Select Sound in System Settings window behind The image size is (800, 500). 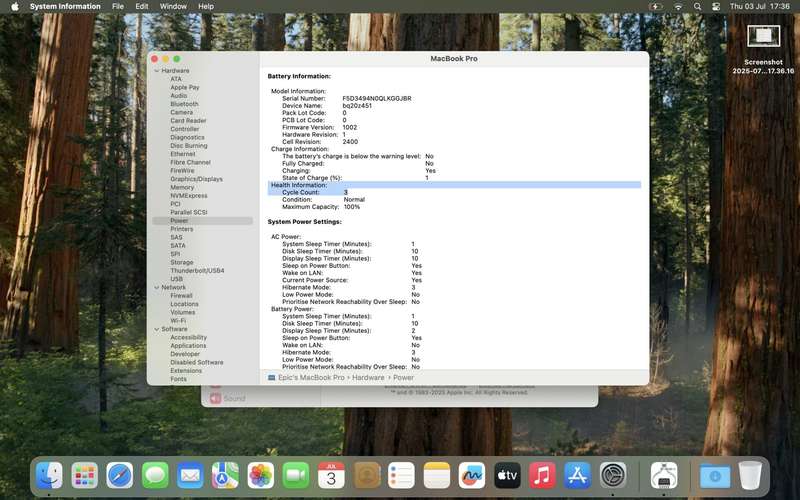(x=229, y=398)
